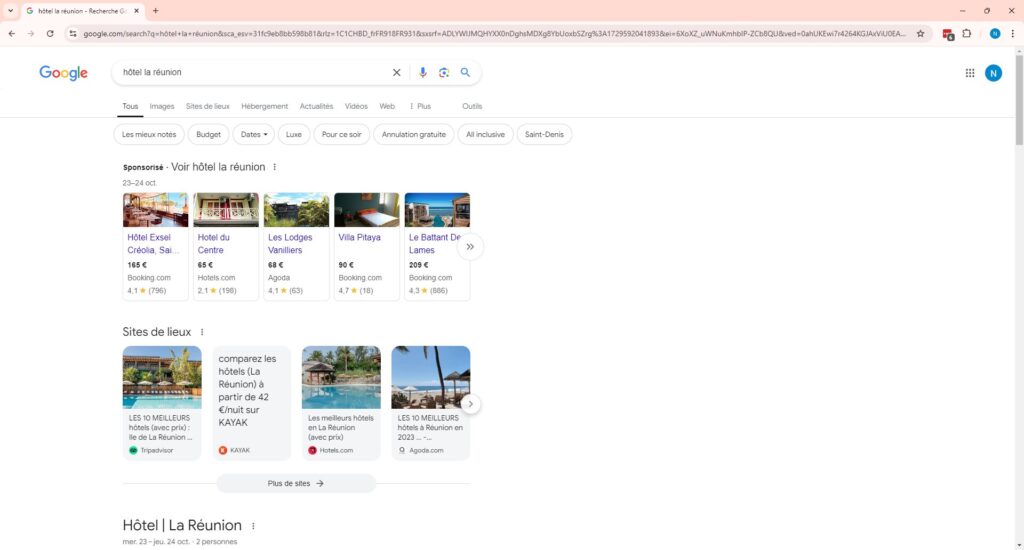Open Les Lodges Vanilliers sponsored link
Image resolution: width=1024 pixels, height=550 pixels.
click(x=290, y=244)
